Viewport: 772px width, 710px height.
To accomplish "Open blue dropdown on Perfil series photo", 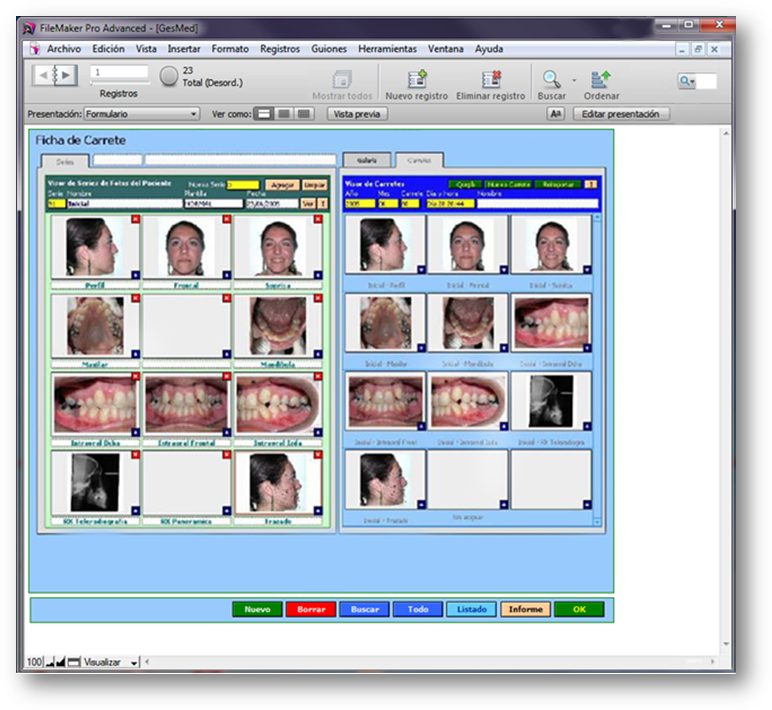I will click(135, 275).
